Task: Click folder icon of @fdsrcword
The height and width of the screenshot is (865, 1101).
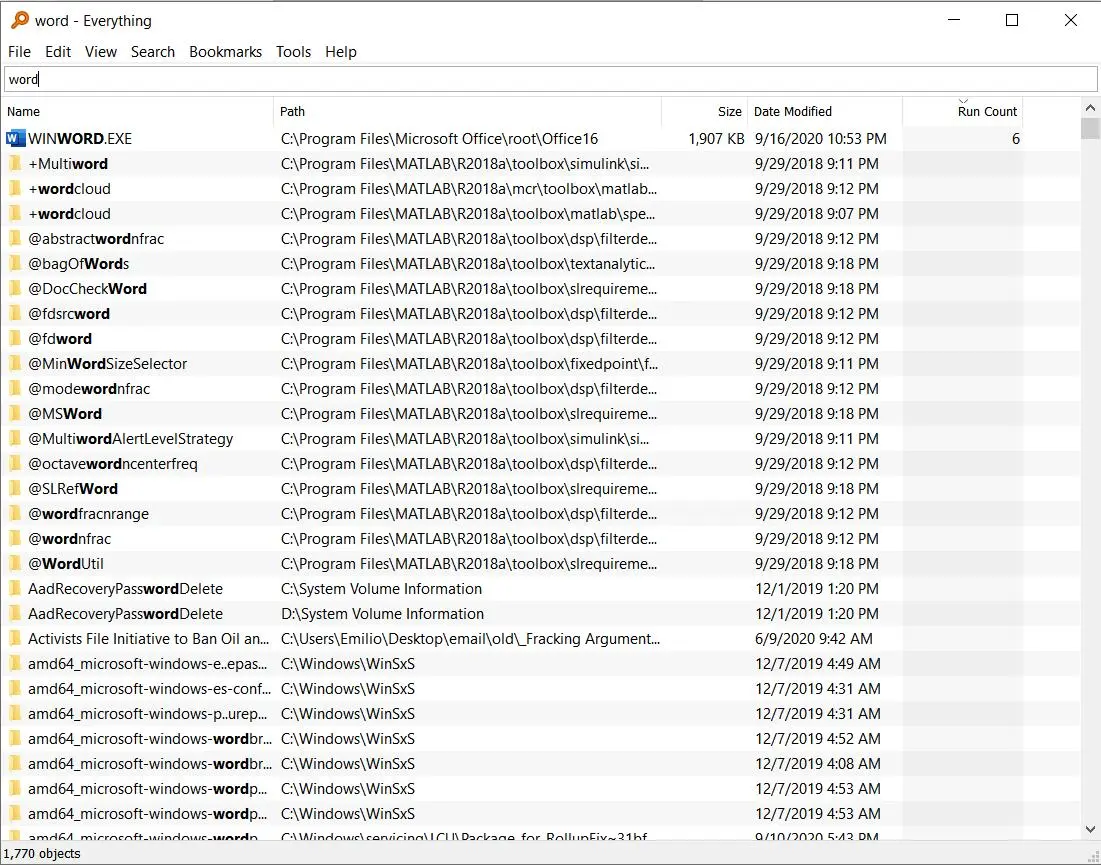Action: tap(14, 314)
